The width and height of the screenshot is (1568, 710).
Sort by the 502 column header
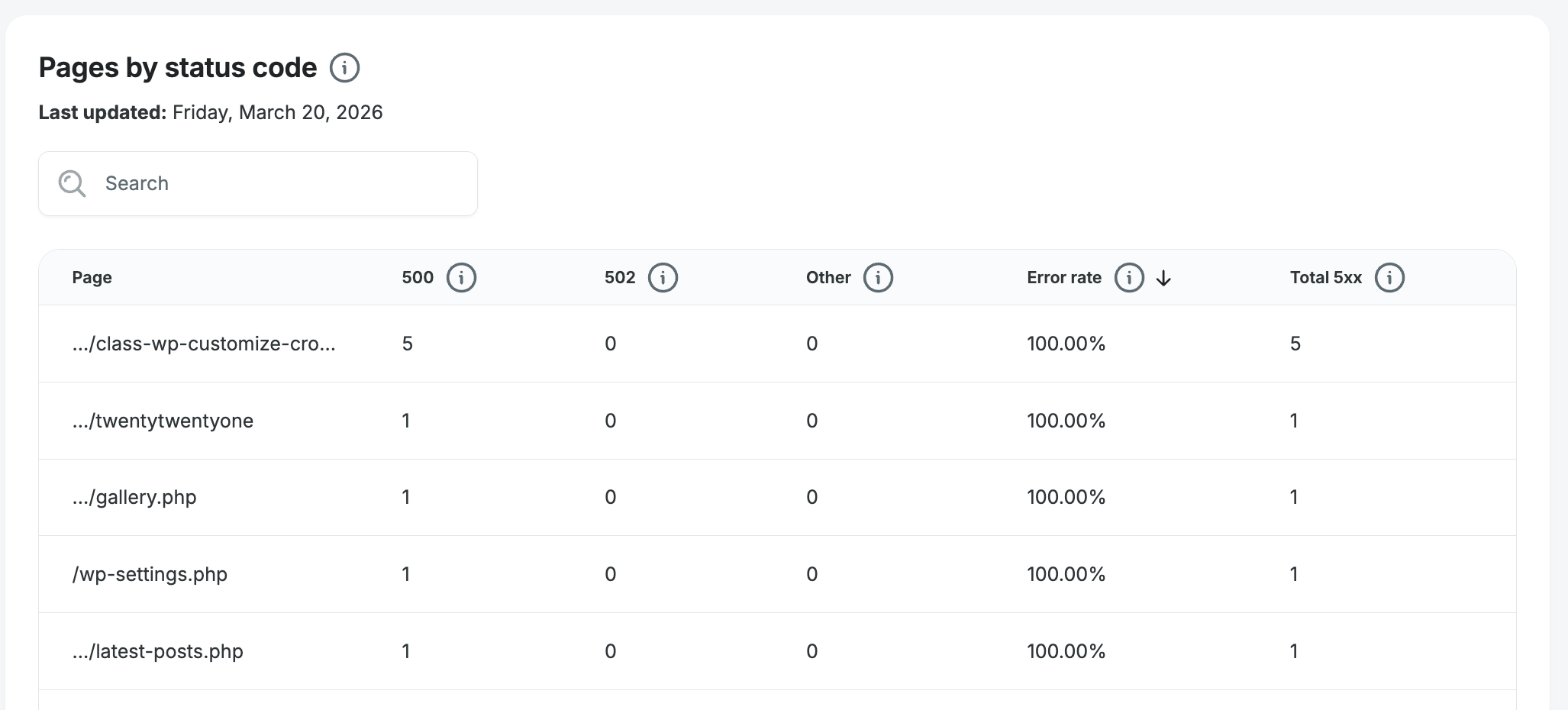click(x=620, y=278)
